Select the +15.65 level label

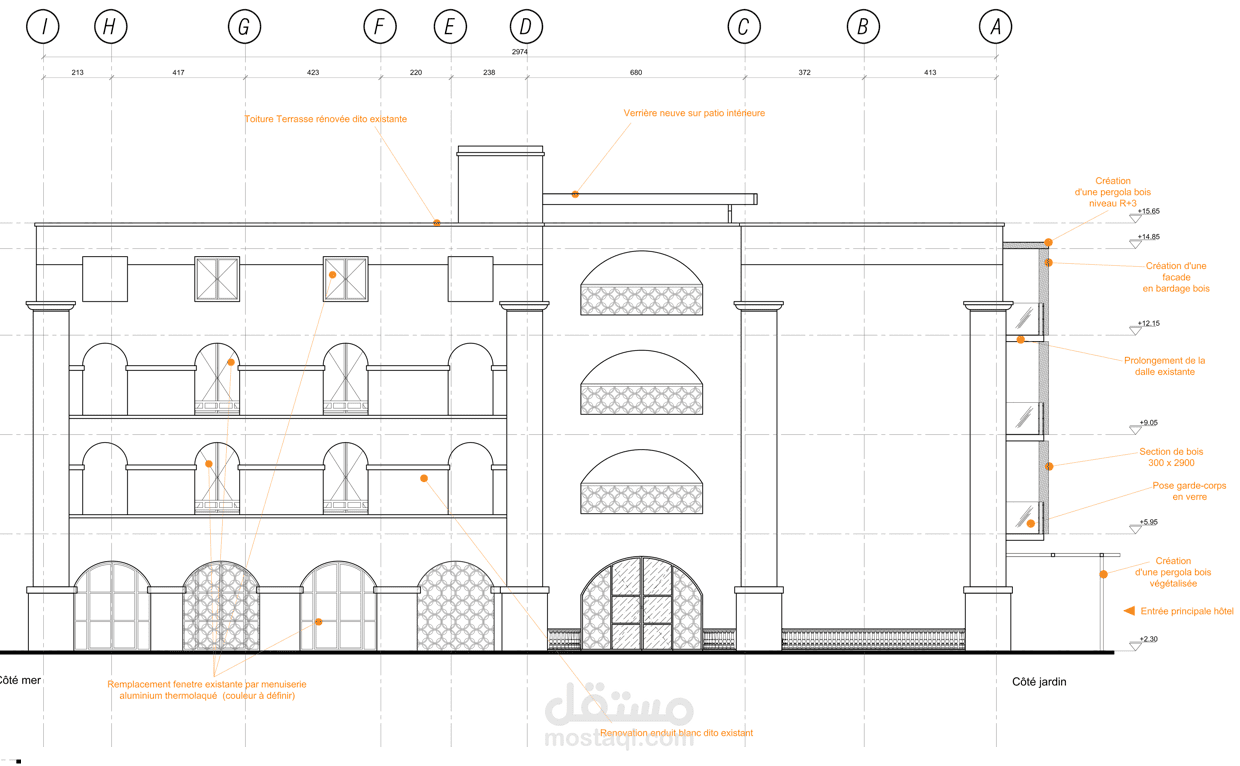[1148, 211]
